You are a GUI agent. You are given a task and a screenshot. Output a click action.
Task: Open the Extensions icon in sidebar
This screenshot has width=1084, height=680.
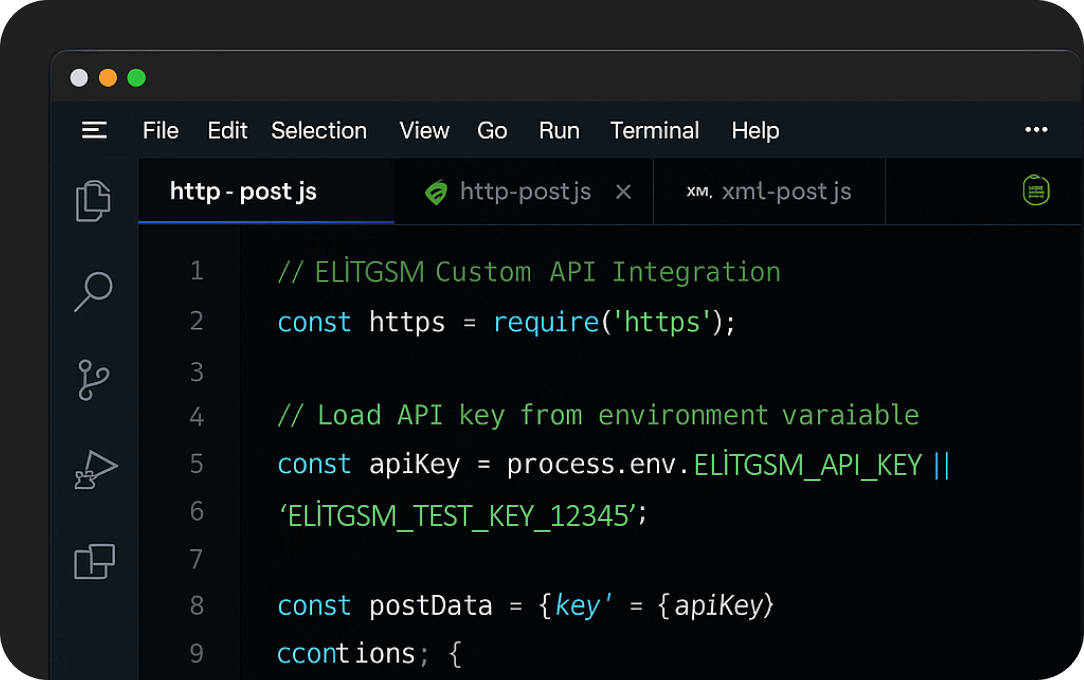(x=94, y=561)
